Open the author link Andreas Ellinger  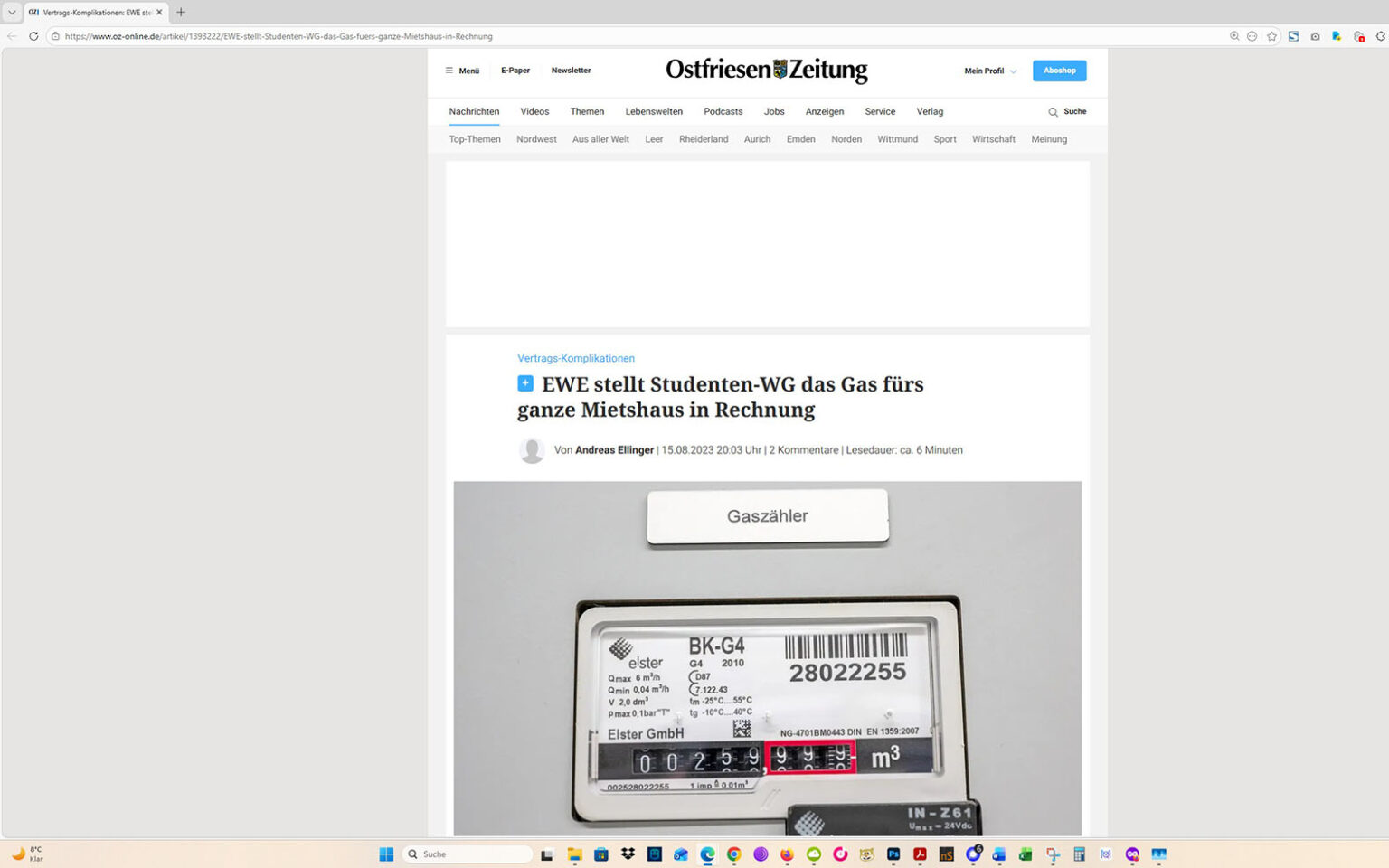pos(615,449)
